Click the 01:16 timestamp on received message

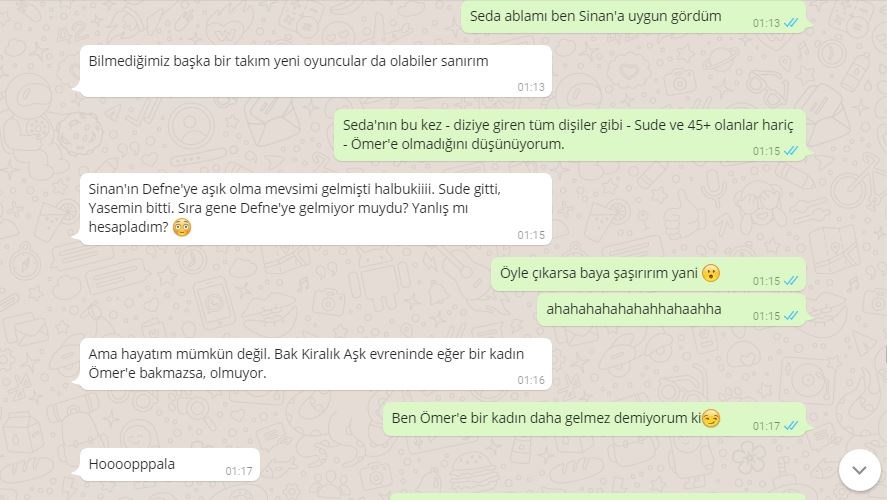531,380
